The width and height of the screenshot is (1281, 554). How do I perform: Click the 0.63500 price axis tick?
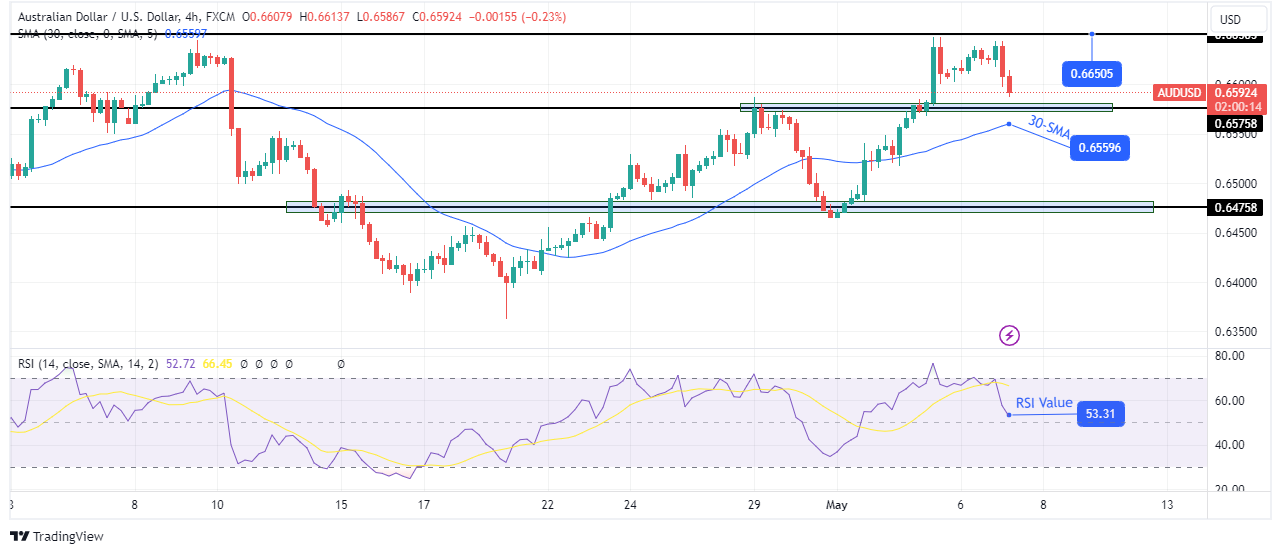point(1236,332)
